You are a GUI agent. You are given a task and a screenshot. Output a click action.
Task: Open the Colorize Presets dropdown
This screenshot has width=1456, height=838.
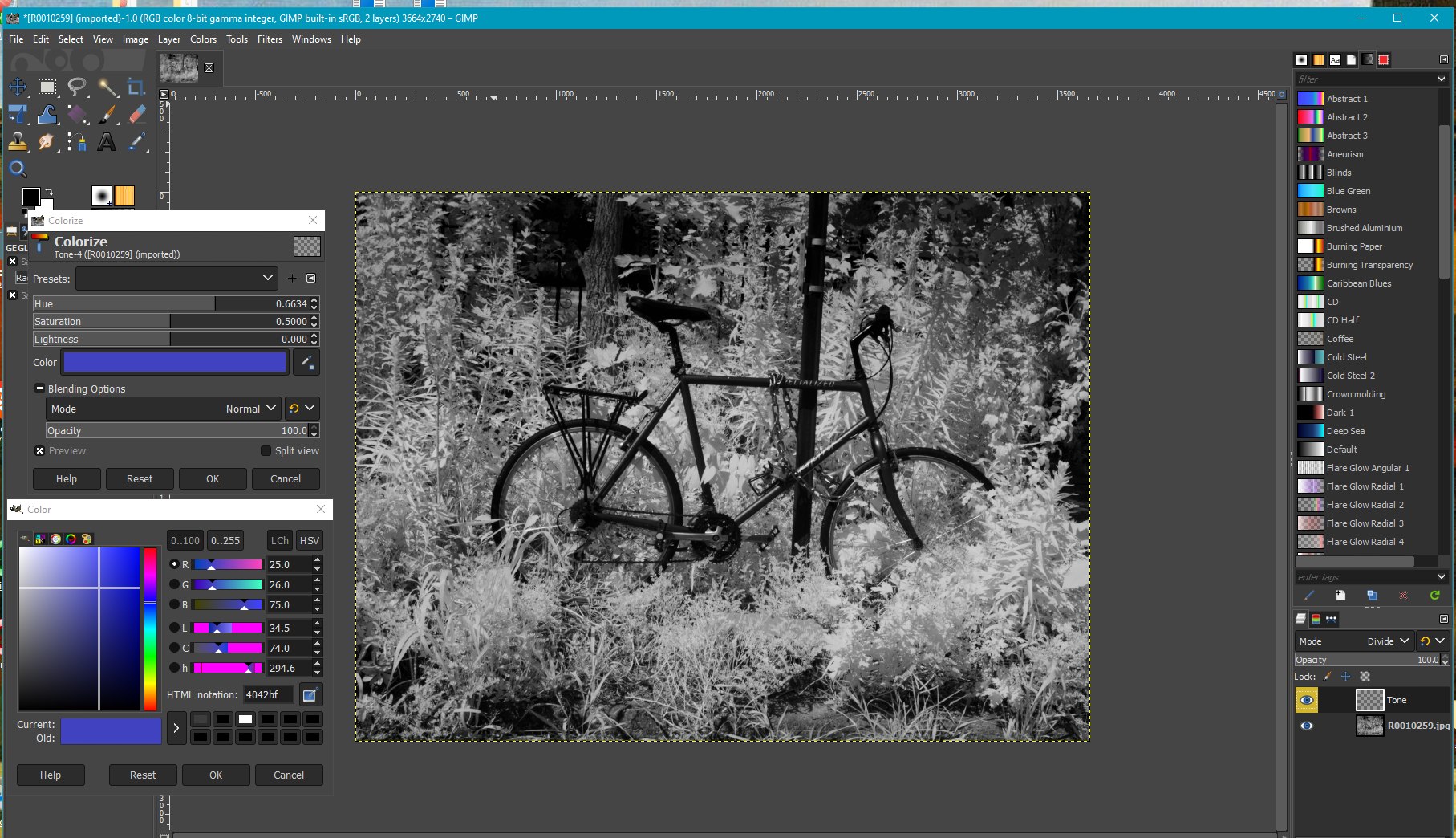(176, 279)
